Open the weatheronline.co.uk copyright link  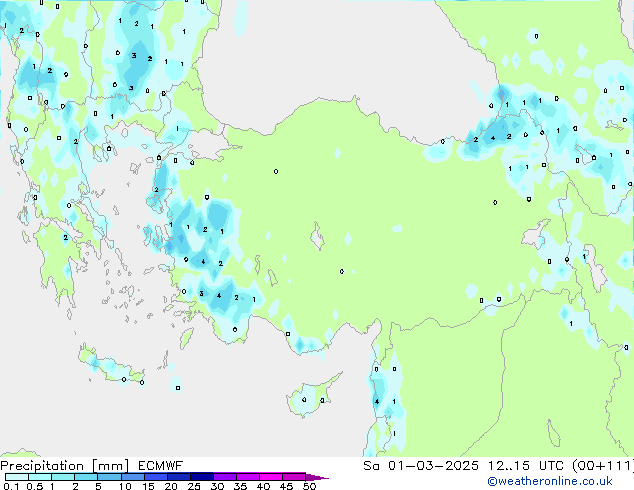click(550, 481)
